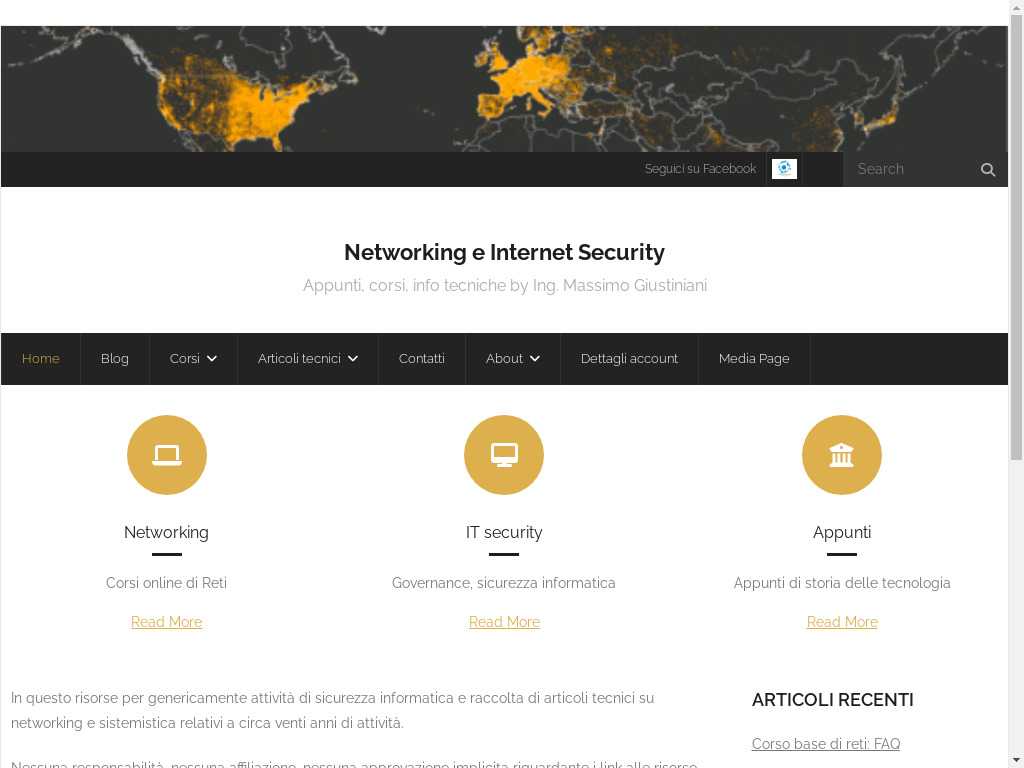Follow Read More under IT security
Viewport: 1024px width, 768px height.
[504, 622]
